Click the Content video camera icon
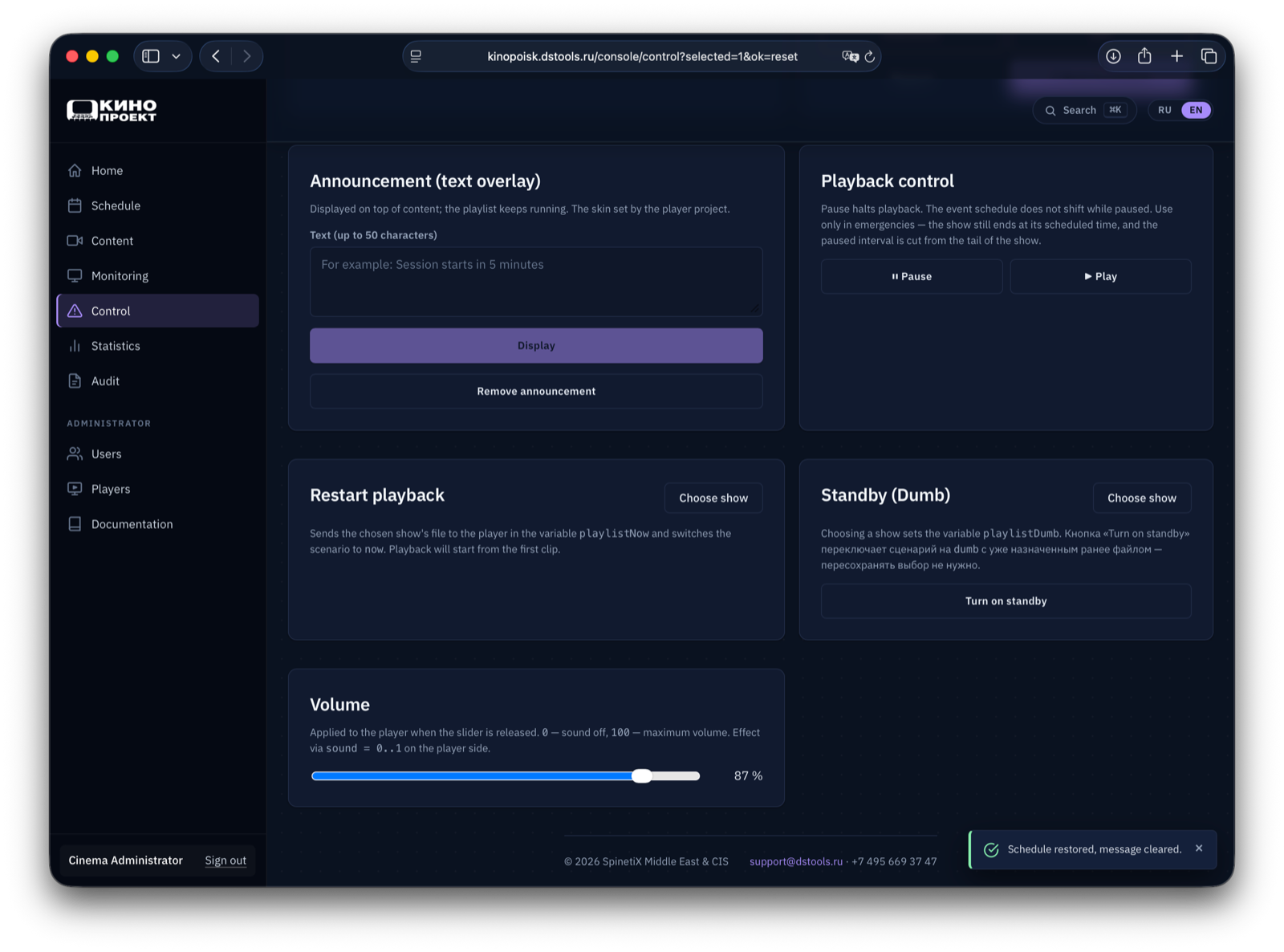 pyautogui.click(x=75, y=241)
